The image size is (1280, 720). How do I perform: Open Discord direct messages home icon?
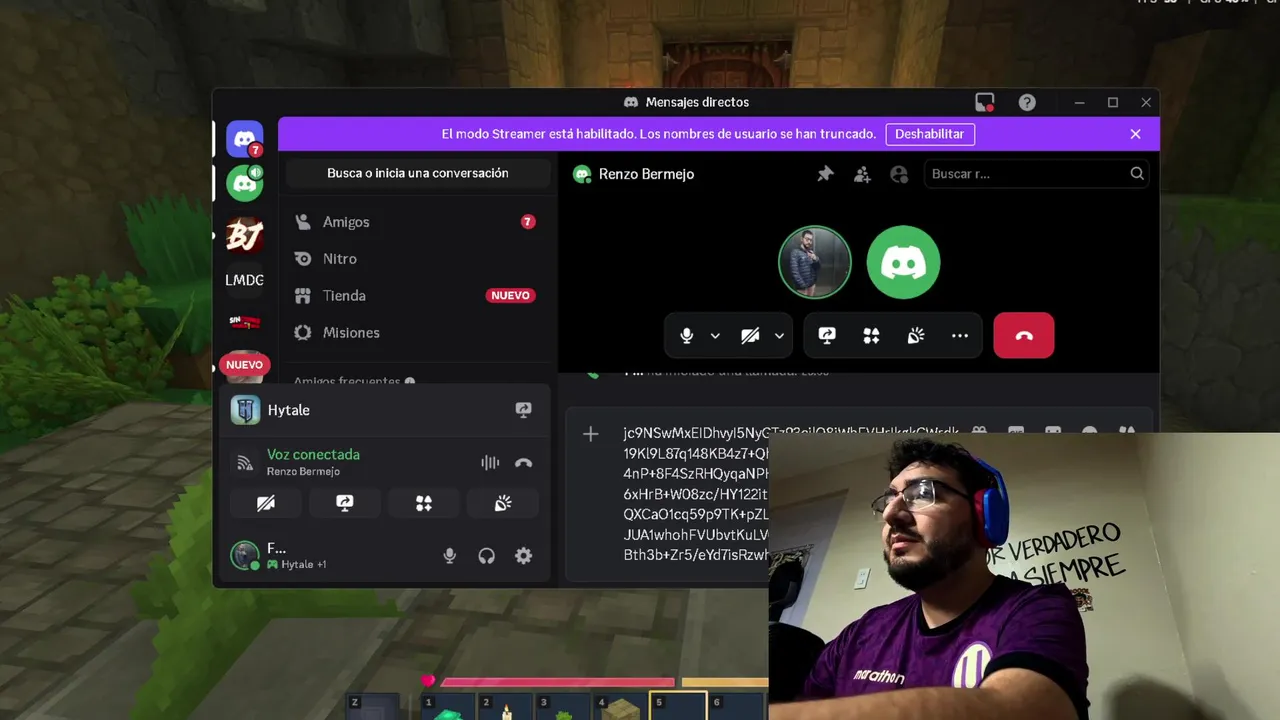(x=244, y=139)
